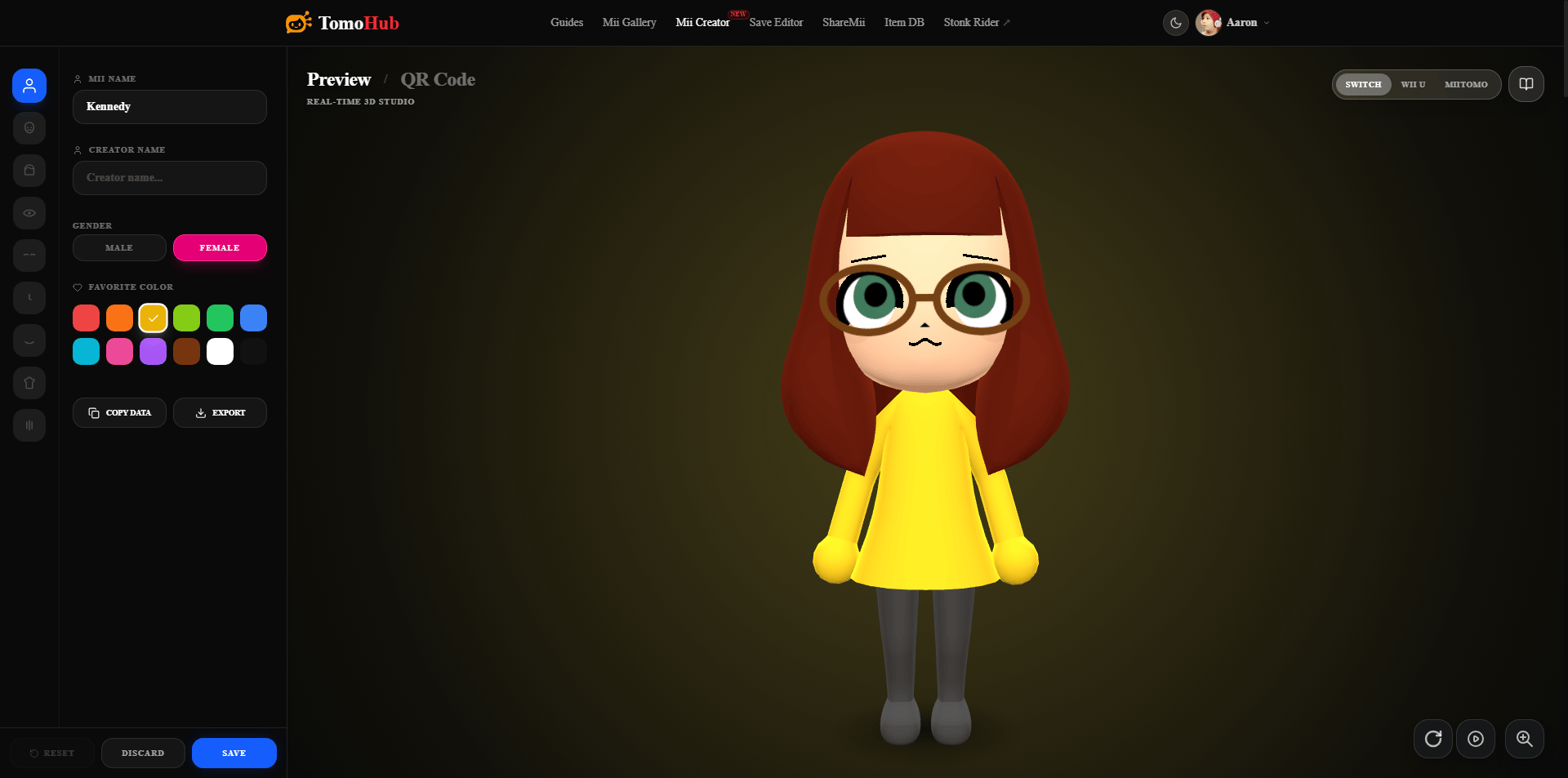
Task: Click the play animation icon
Action: 1476,739
